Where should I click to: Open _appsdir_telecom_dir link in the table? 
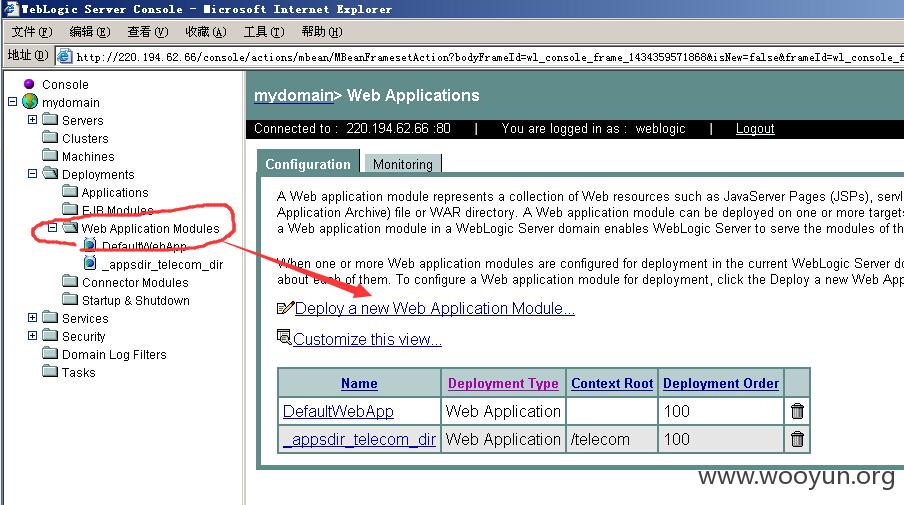359,439
